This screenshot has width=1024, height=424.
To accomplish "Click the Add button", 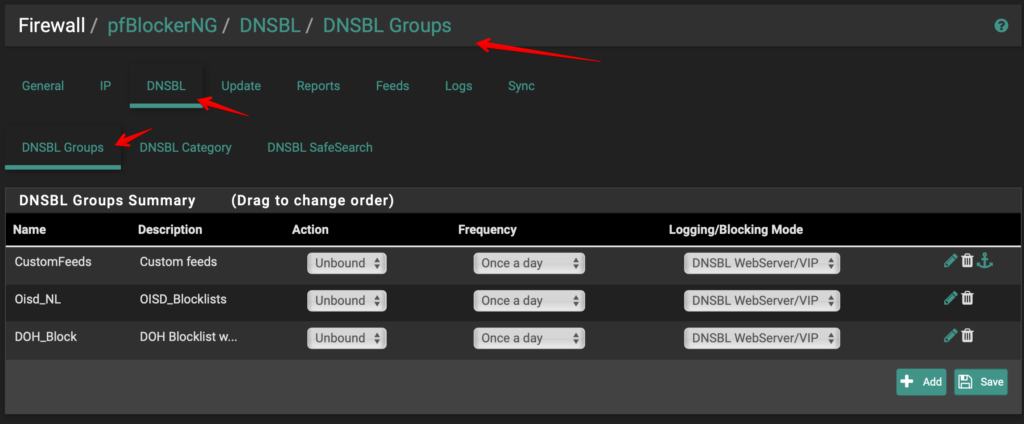I will click(921, 382).
